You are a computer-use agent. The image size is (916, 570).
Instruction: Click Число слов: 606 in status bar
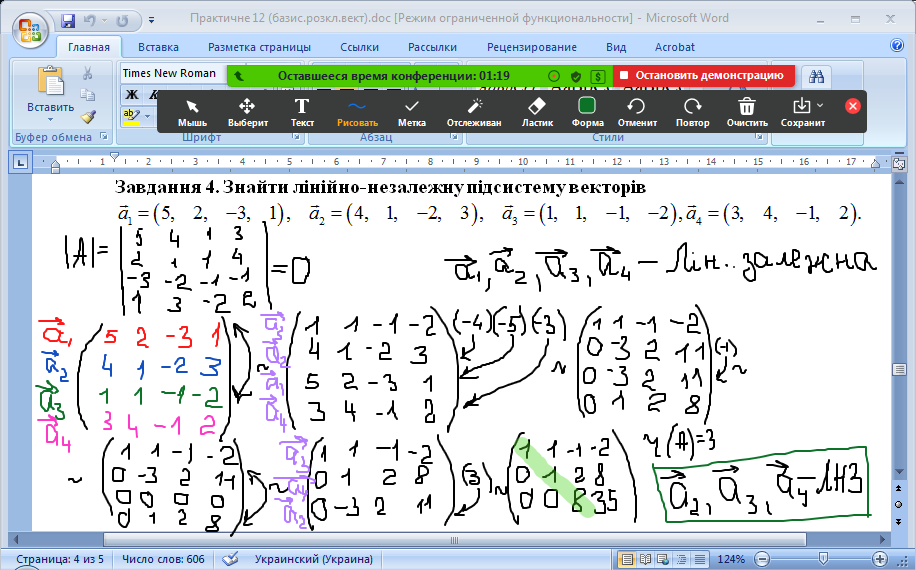pos(163,559)
